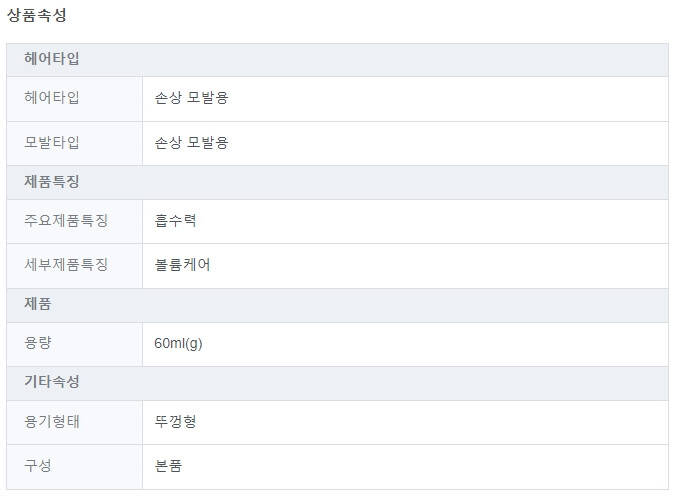Select 손상 모발용 value beside the 헤어타입 label
The image size is (678, 496).
191,98
